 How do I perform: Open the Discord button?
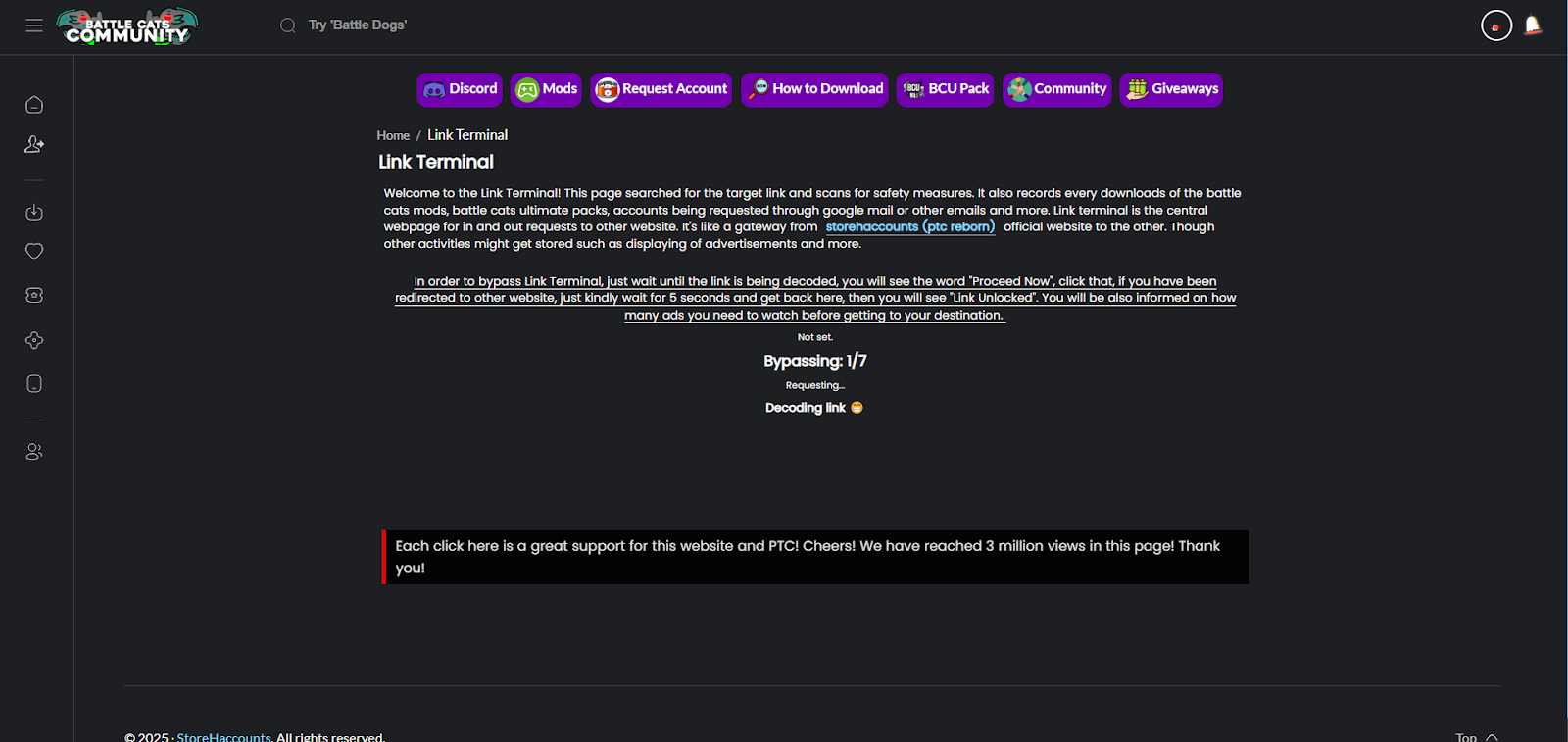point(460,89)
